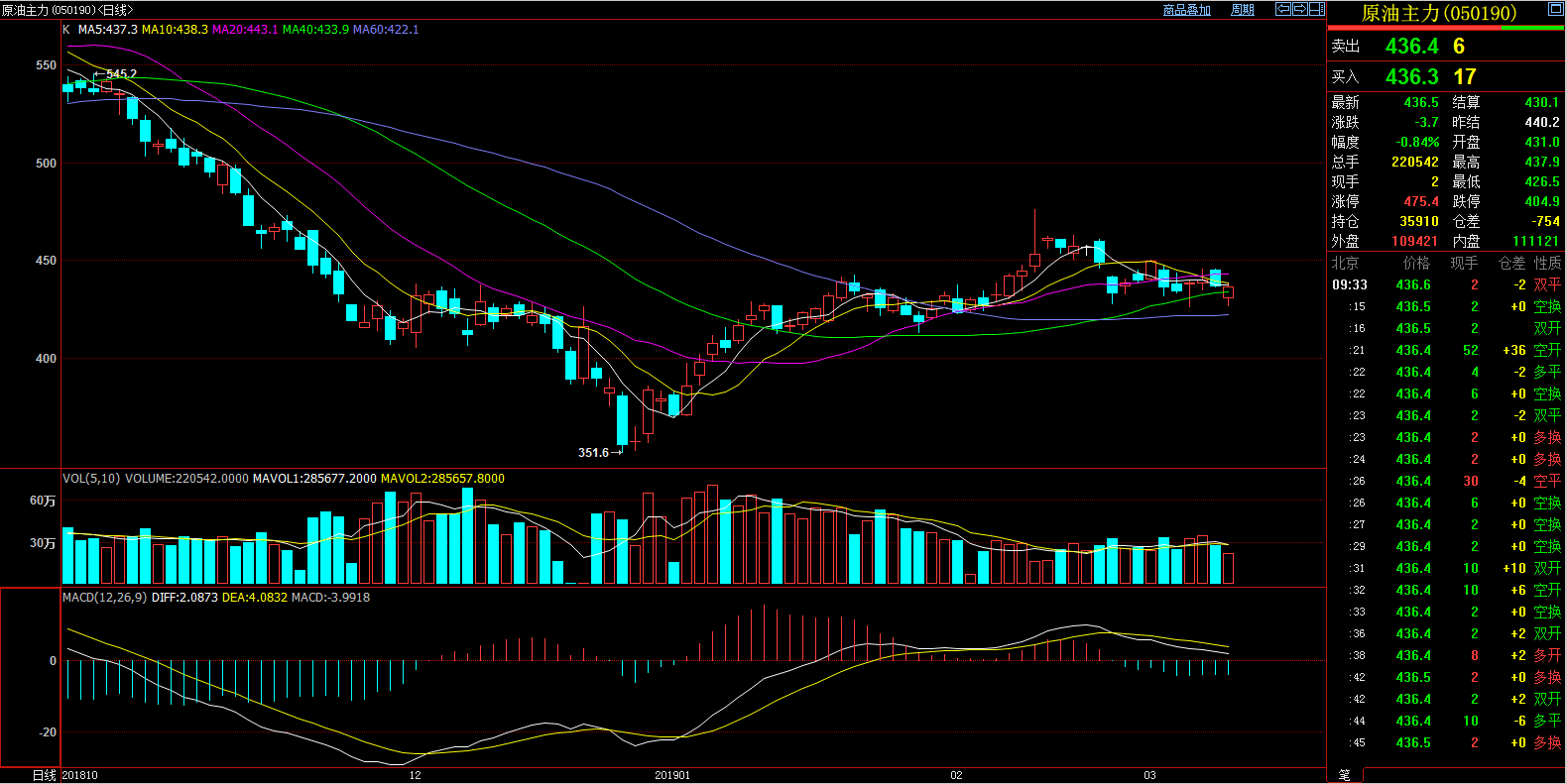
Task: Click the chart title 原油主力 (050190)<日线>
Action: 66,10
